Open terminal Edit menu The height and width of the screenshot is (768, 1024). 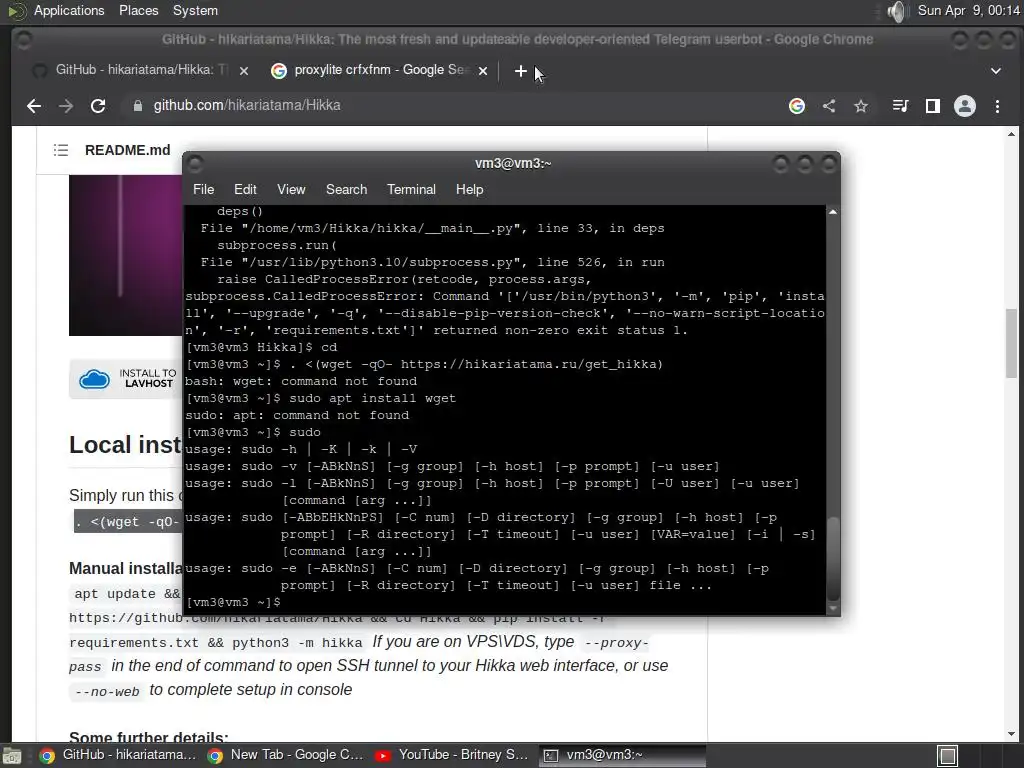pos(245,189)
